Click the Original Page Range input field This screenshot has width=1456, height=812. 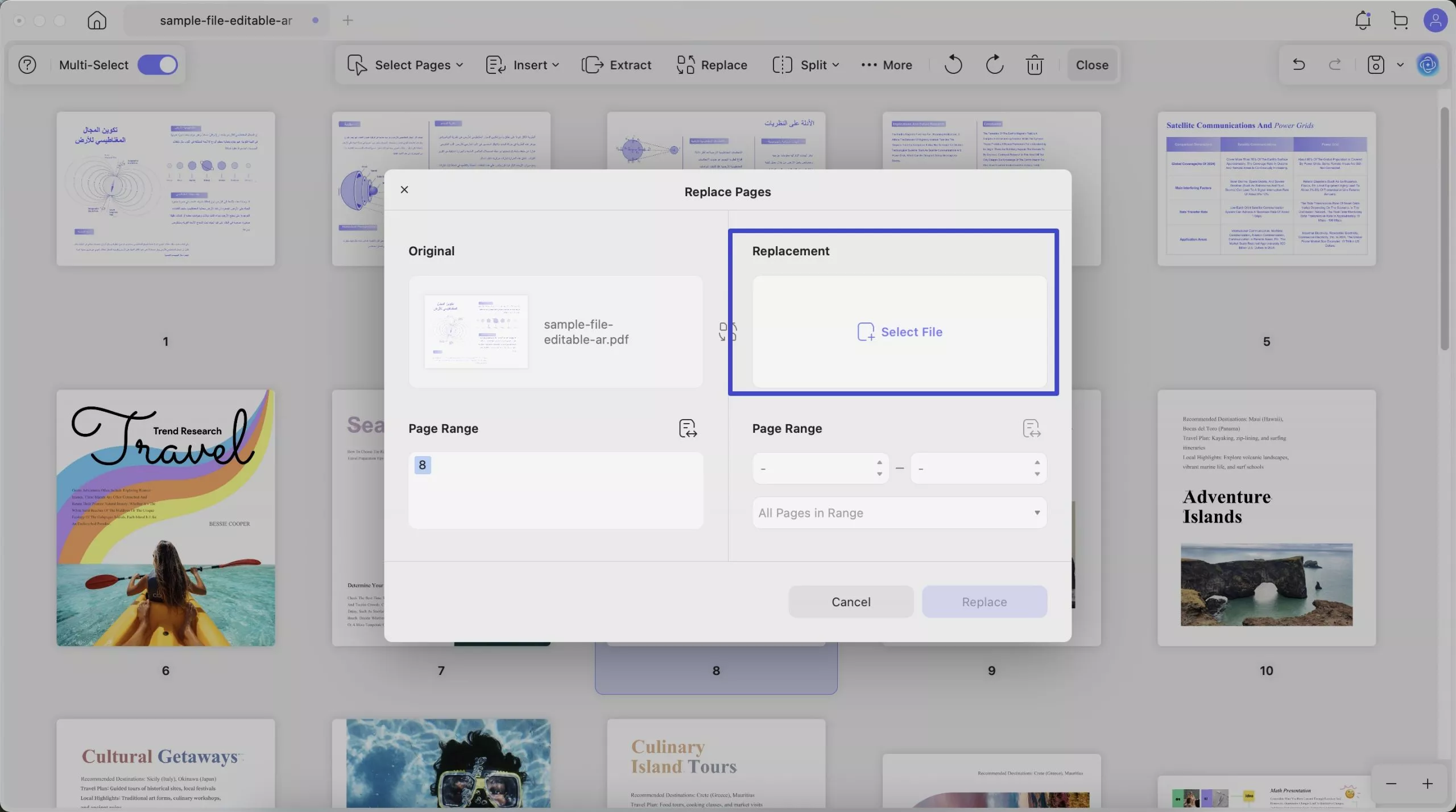556,490
